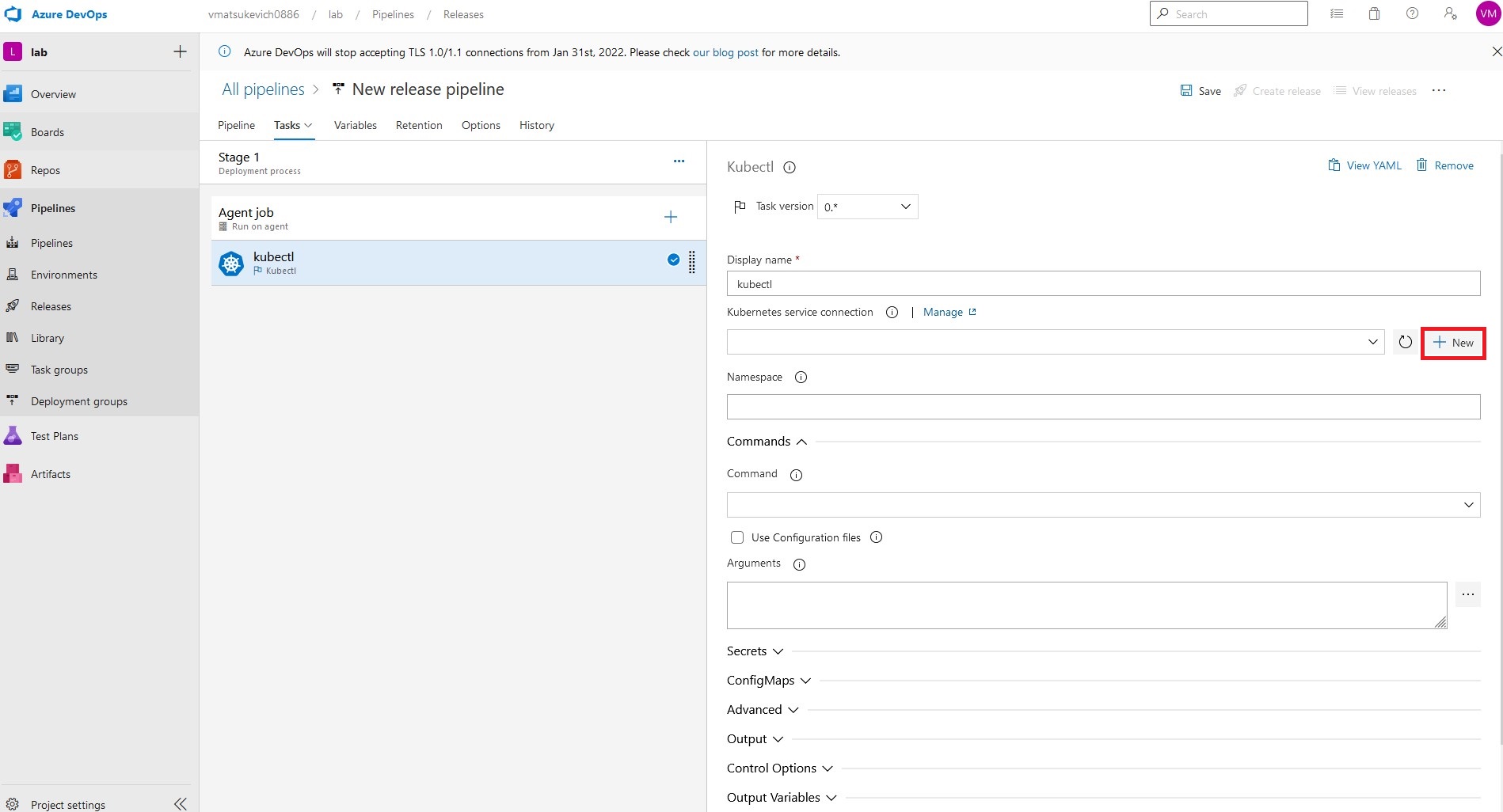This screenshot has height=812, width=1503.
Task: Open Stage 1 more options ellipsis
Action: click(x=679, y=161)
